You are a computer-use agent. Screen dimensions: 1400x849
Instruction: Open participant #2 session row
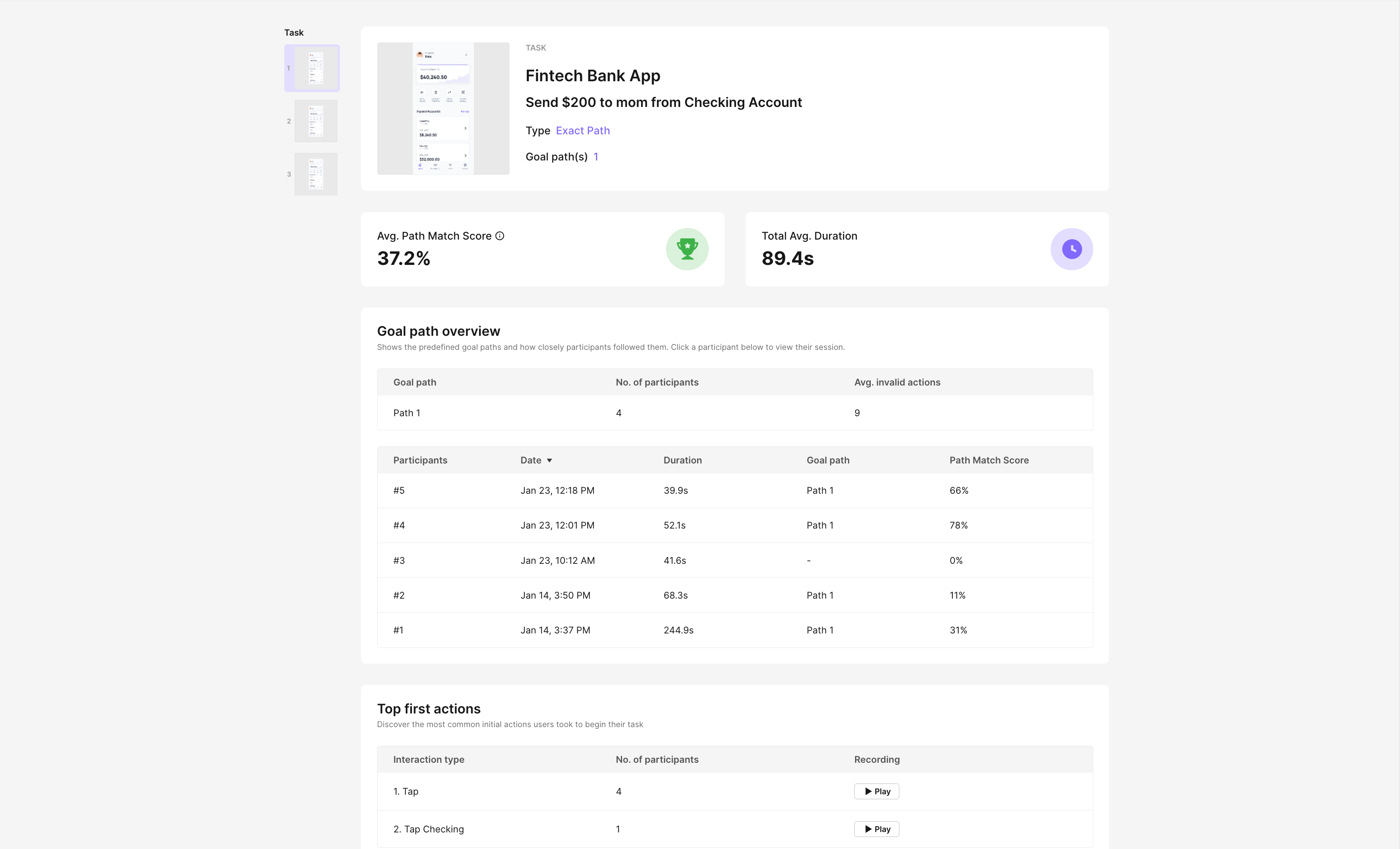[734, 595]
